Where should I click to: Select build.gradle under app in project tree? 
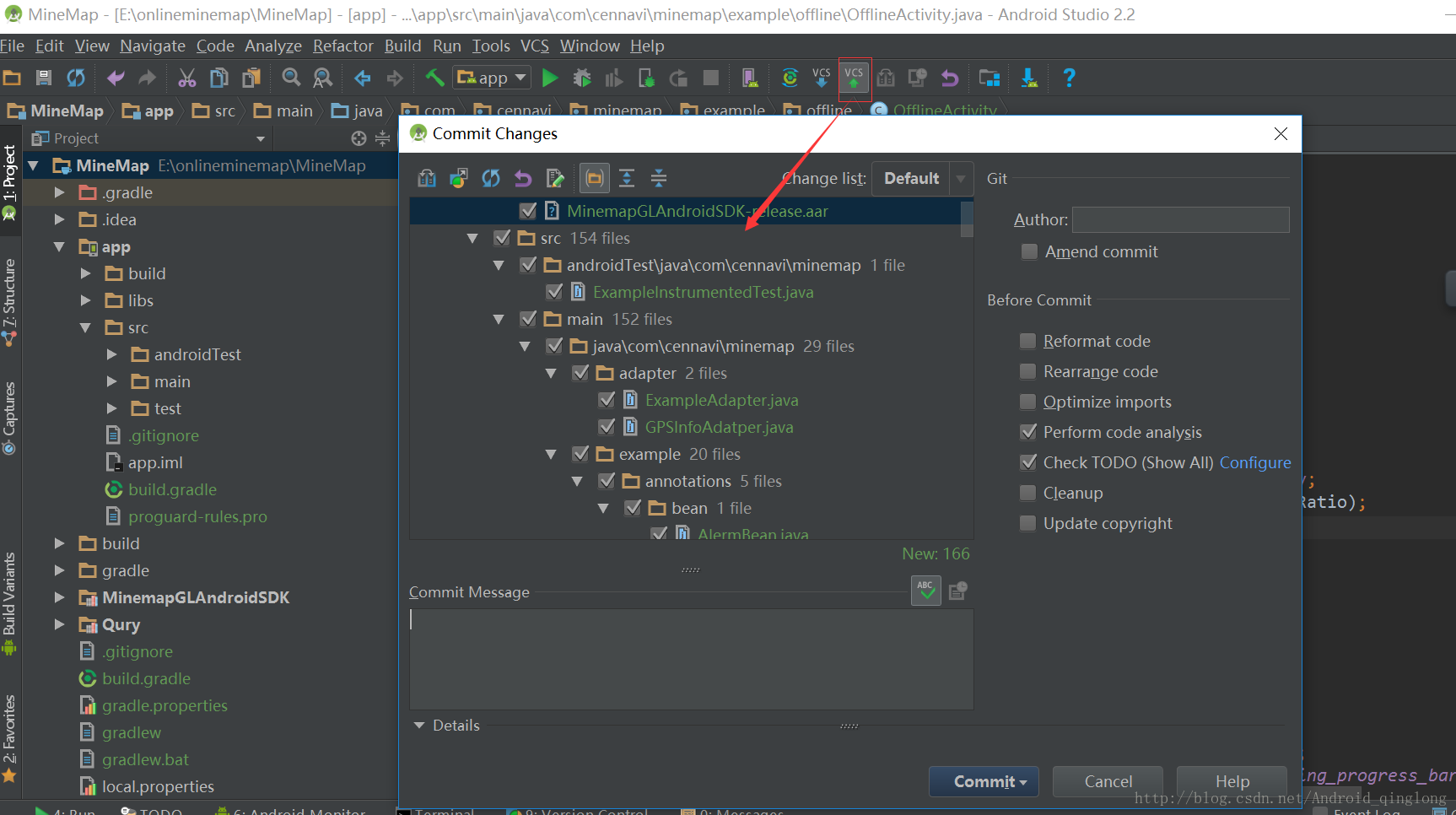point(172,489)
